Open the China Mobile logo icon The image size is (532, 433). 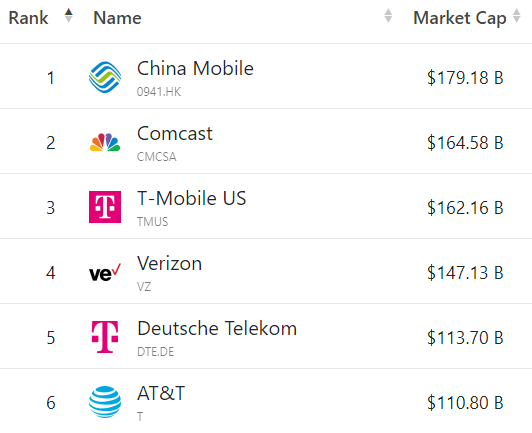tap(105, 77)
